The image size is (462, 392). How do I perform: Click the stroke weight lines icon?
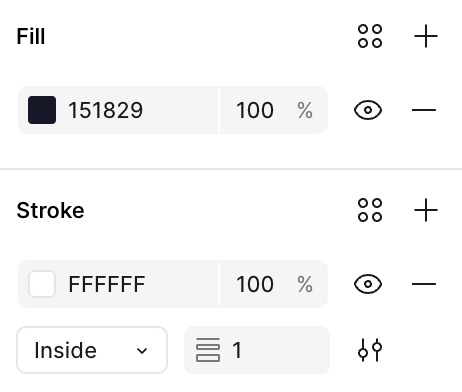coord(208,350)
